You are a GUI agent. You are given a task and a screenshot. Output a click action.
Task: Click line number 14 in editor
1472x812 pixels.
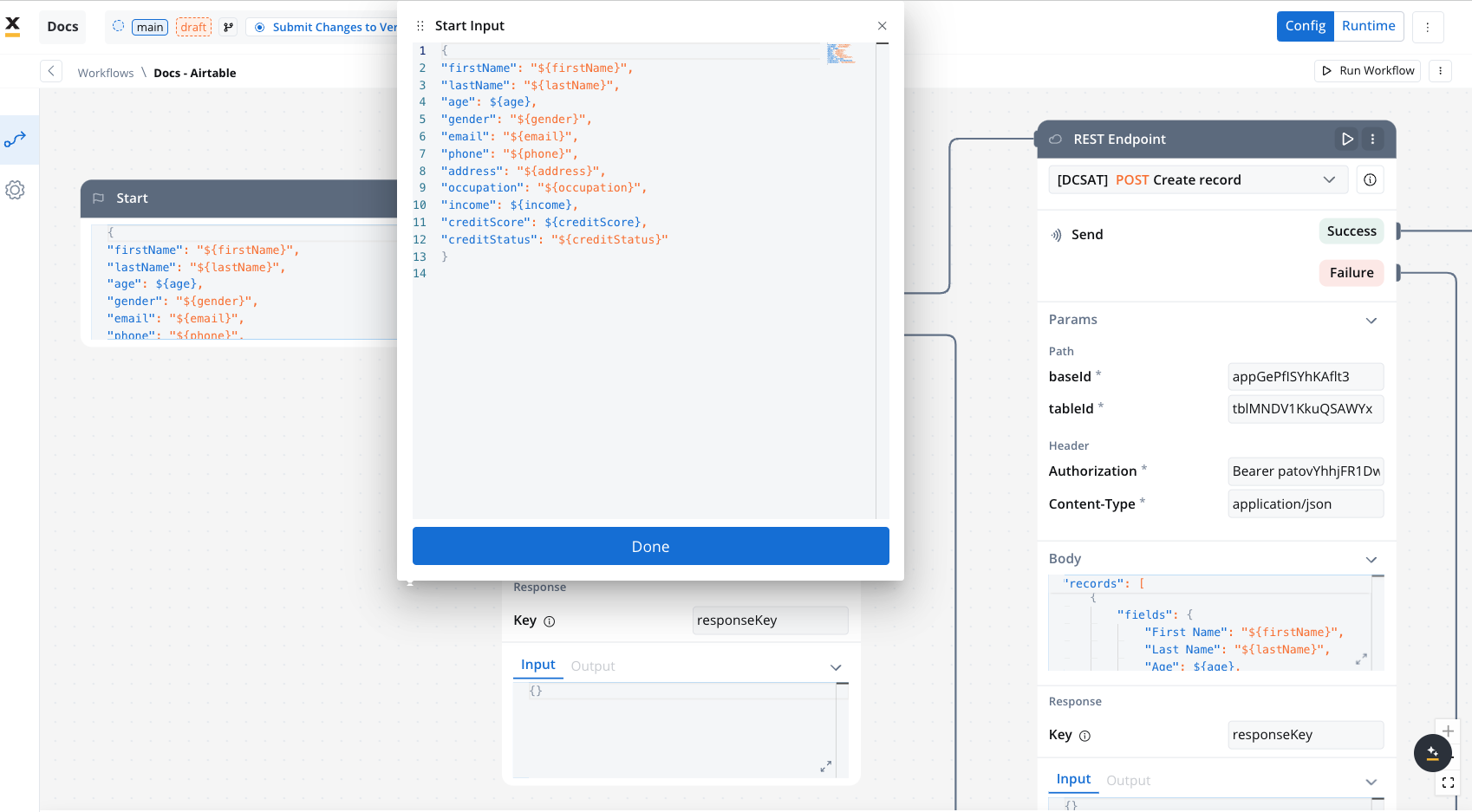pyautogui.click(x=420, y=274)
